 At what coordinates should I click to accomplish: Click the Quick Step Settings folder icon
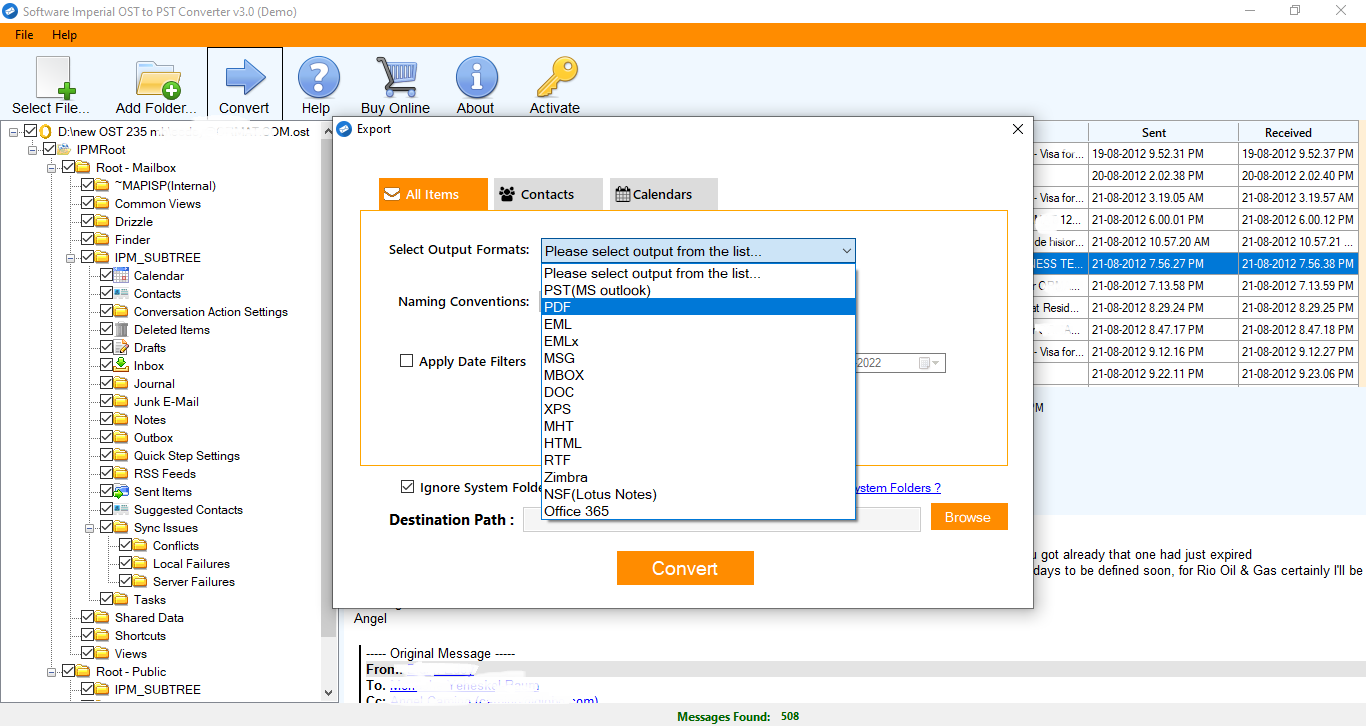(121, 456)
